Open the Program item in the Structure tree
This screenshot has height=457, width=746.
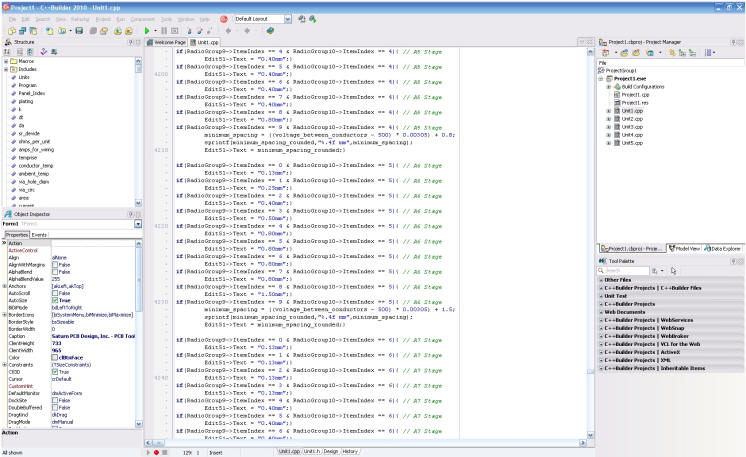[x=27, y=85]
